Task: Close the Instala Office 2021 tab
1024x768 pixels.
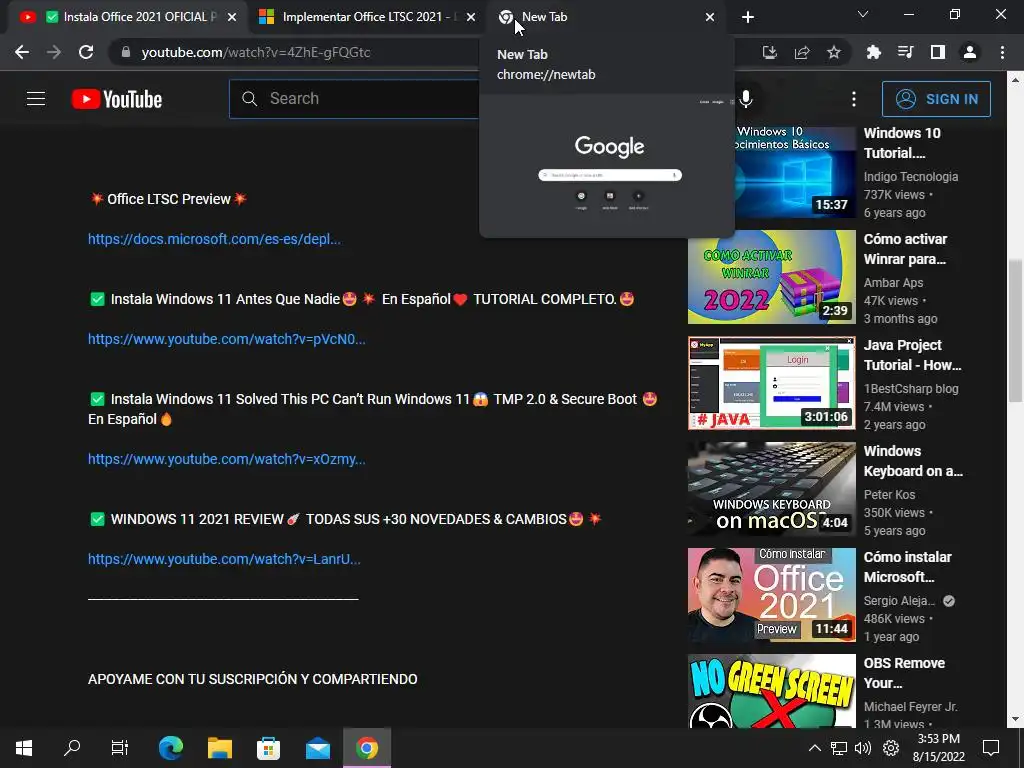Action: [231, 17]
